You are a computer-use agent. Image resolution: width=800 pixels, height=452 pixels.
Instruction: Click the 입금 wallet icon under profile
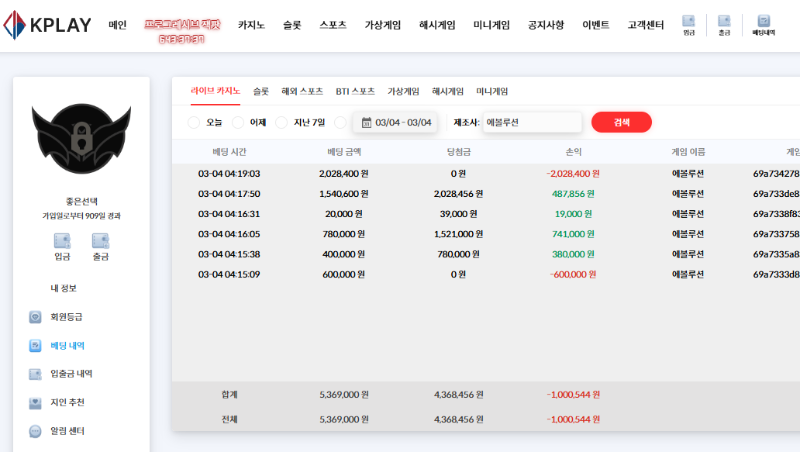[x=62, y=245]
